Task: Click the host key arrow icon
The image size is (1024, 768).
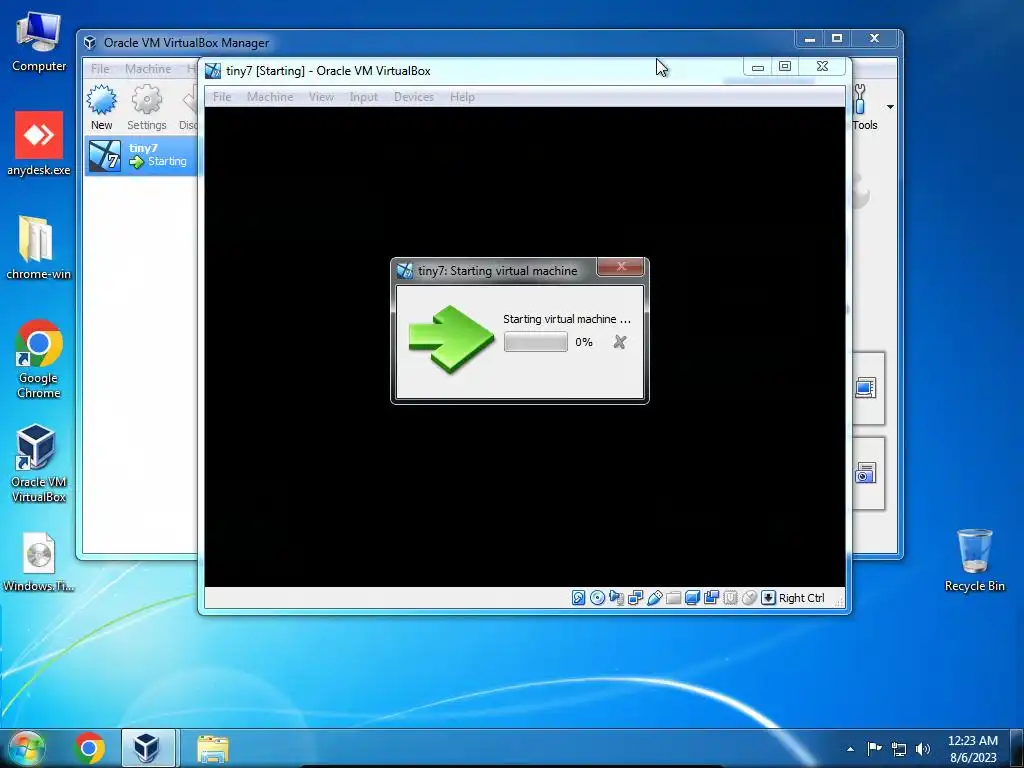Action: click(x=769, y=598)
